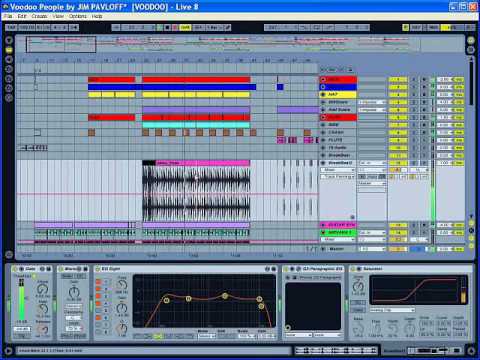Switch to Arrangement view selector icon

pyautogui.click(x=471, y=40)
